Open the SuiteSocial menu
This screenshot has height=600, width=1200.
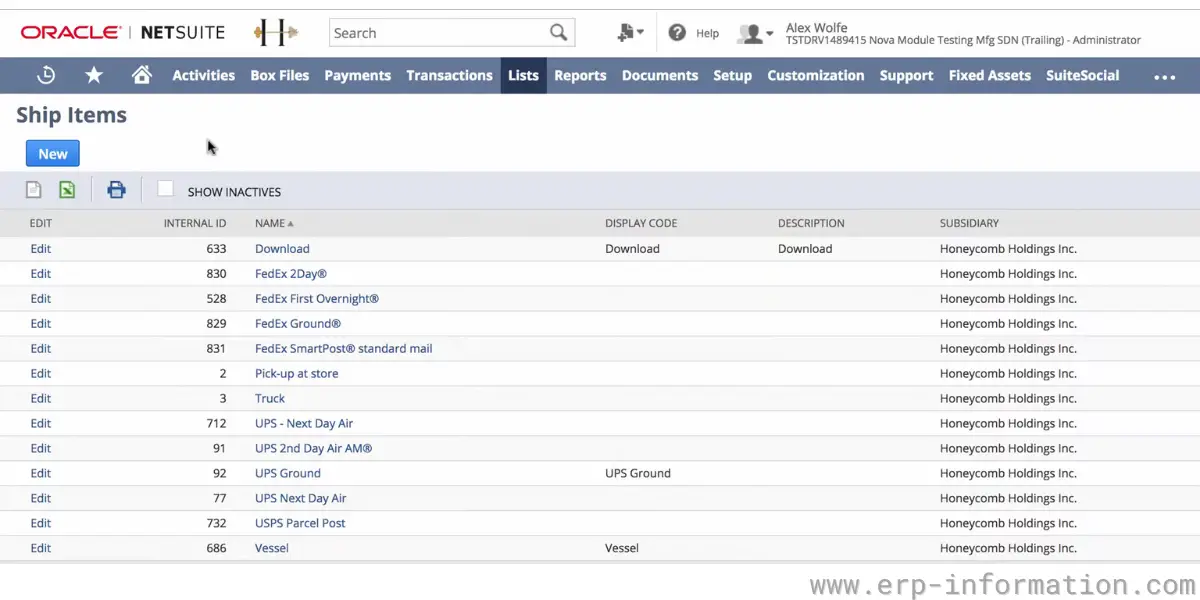pos(1083,75)
